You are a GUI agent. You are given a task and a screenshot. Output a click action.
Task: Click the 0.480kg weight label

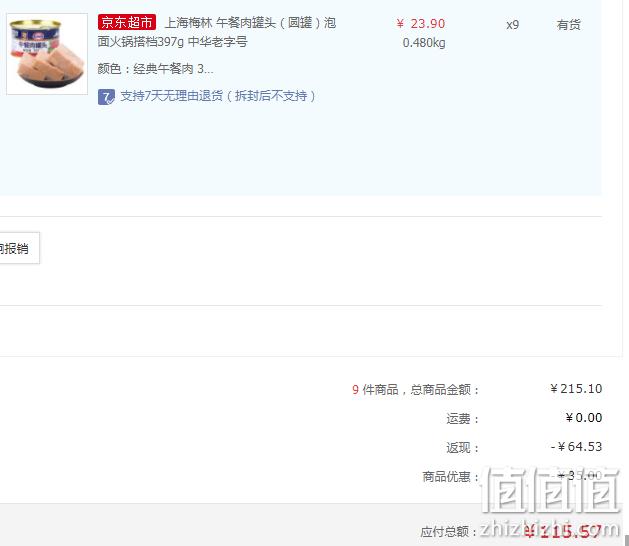pos(424,43)
